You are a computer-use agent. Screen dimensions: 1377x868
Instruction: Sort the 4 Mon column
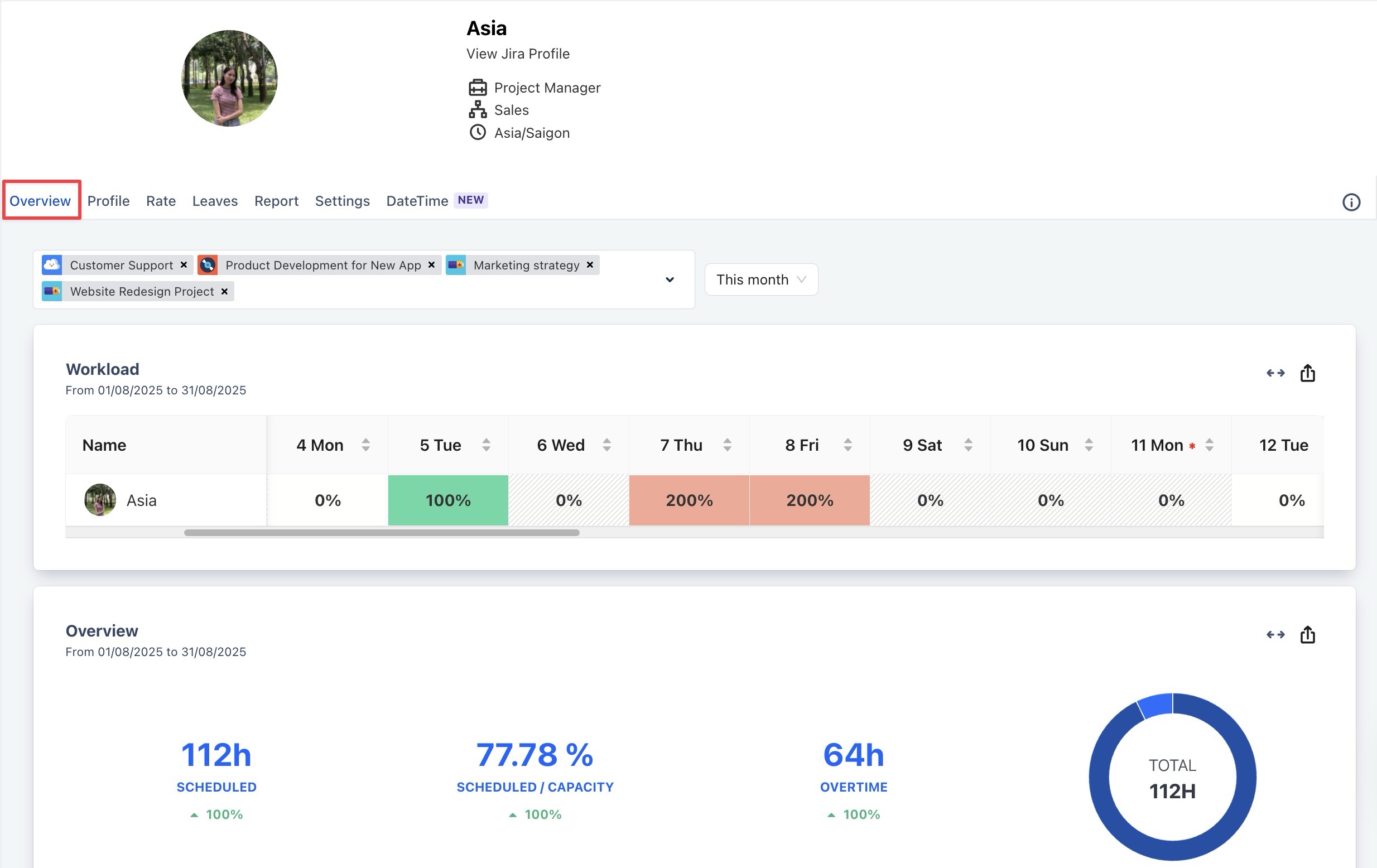(365, 445)
